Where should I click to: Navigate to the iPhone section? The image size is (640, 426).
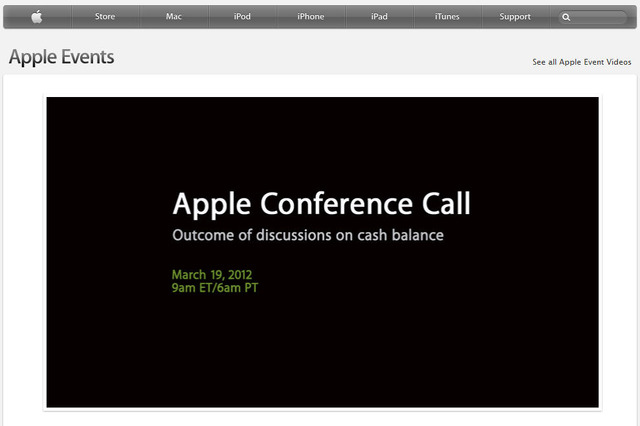[x=311, y=17]
